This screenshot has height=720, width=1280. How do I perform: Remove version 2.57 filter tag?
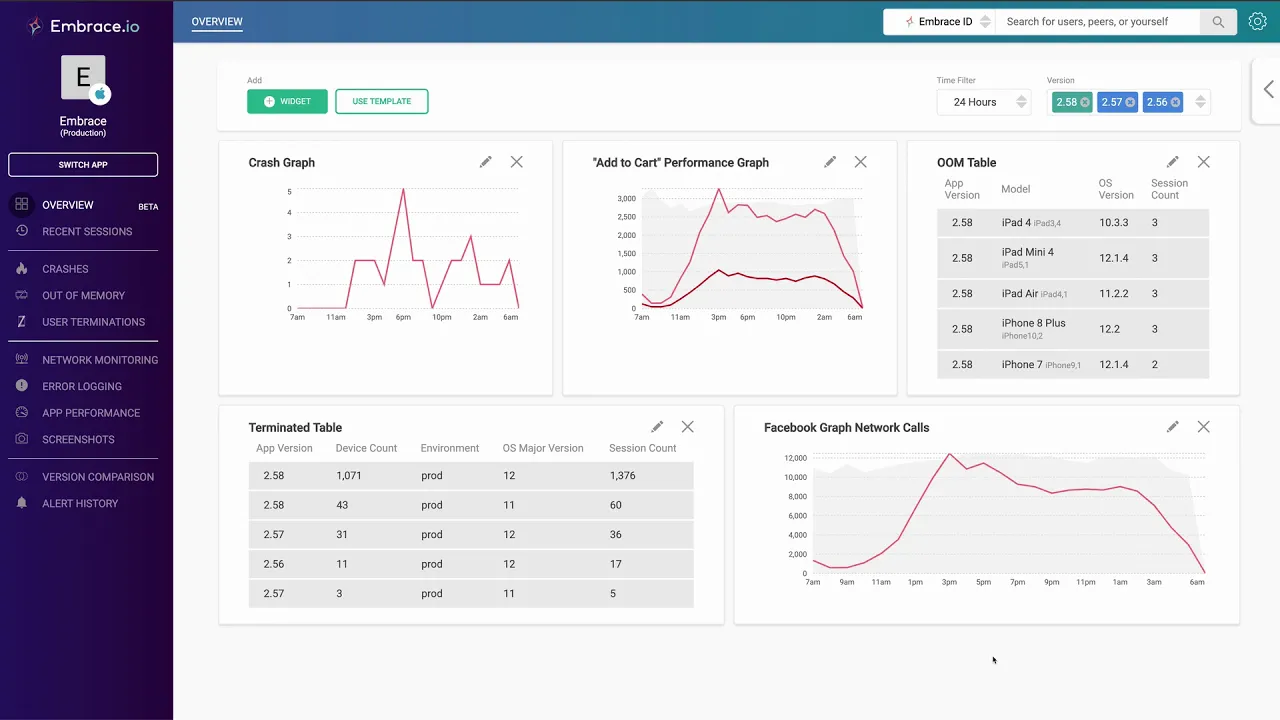click(1130, 102)
